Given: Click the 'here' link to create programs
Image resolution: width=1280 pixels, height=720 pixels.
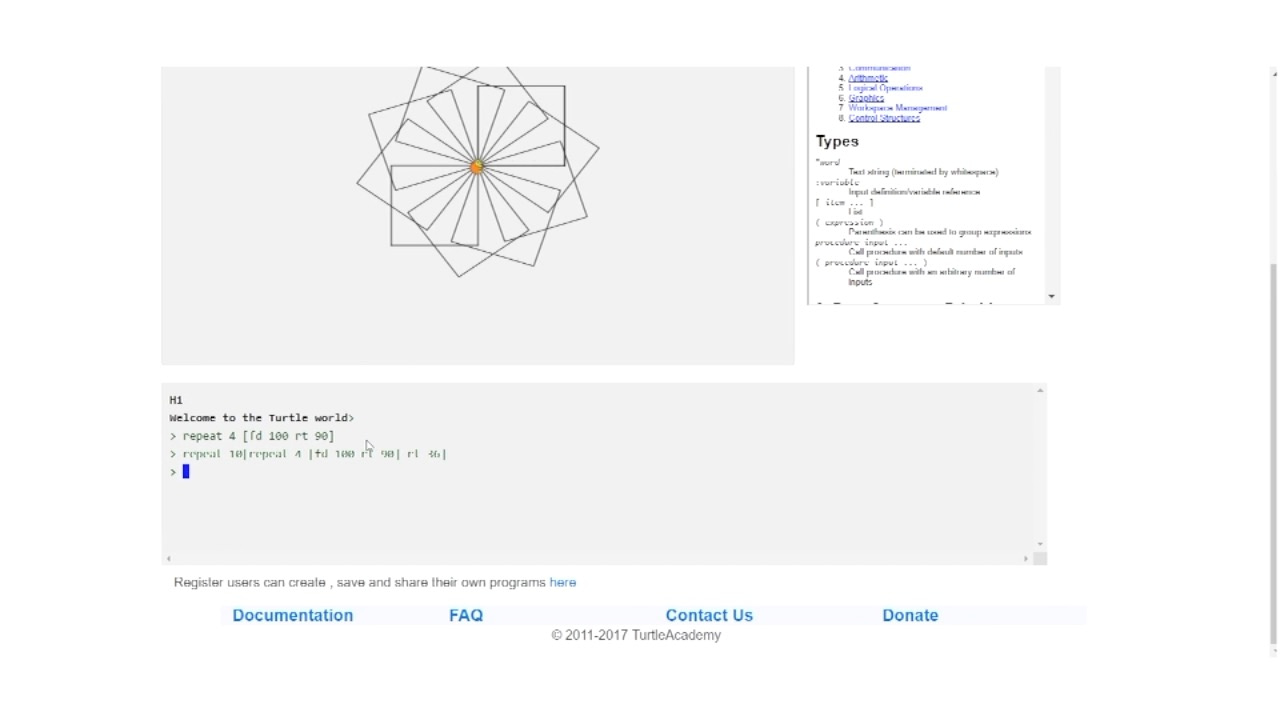Looking at the screenshot, I should [x=563, y=582].
